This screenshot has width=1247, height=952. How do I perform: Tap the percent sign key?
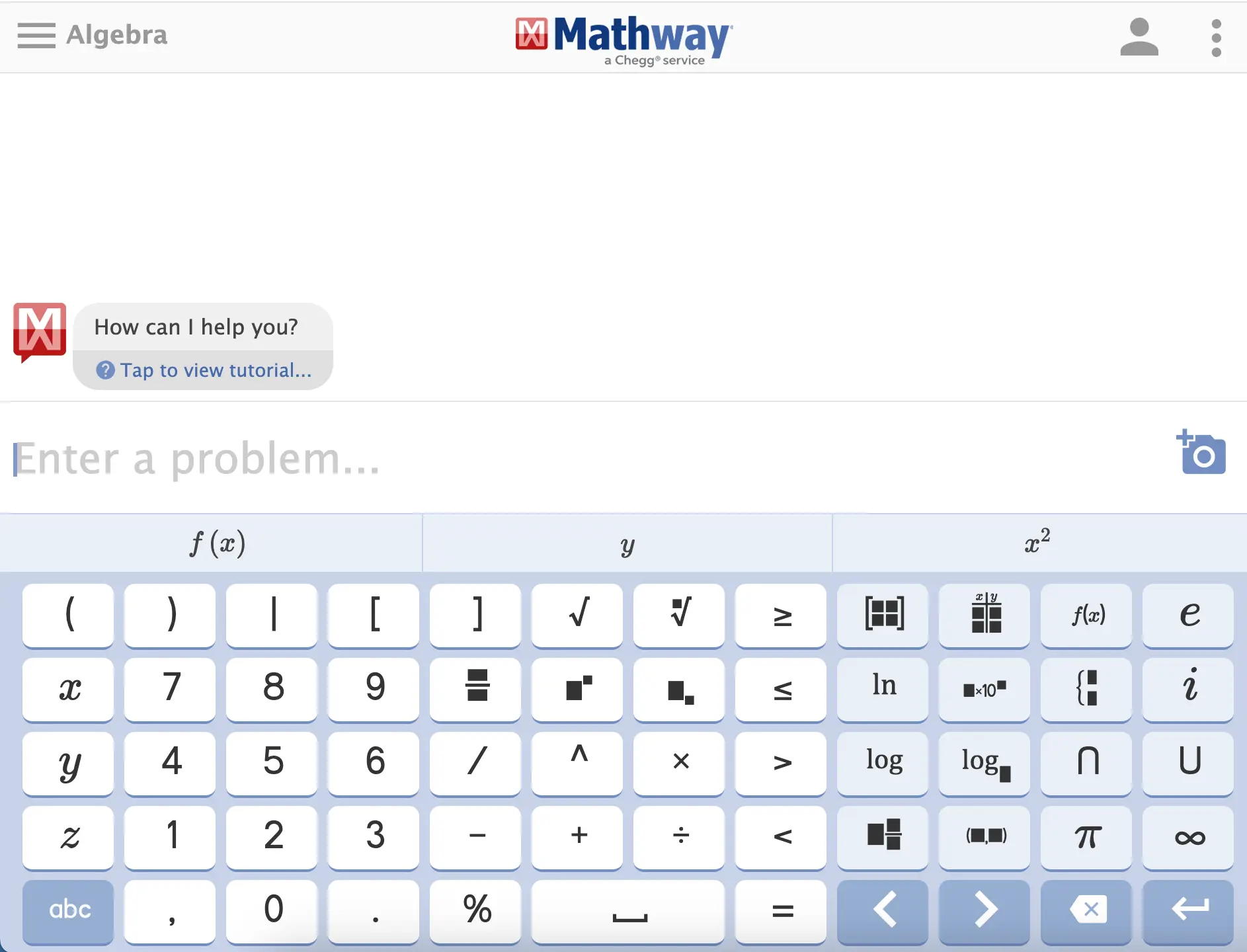[x=475, y=911]
